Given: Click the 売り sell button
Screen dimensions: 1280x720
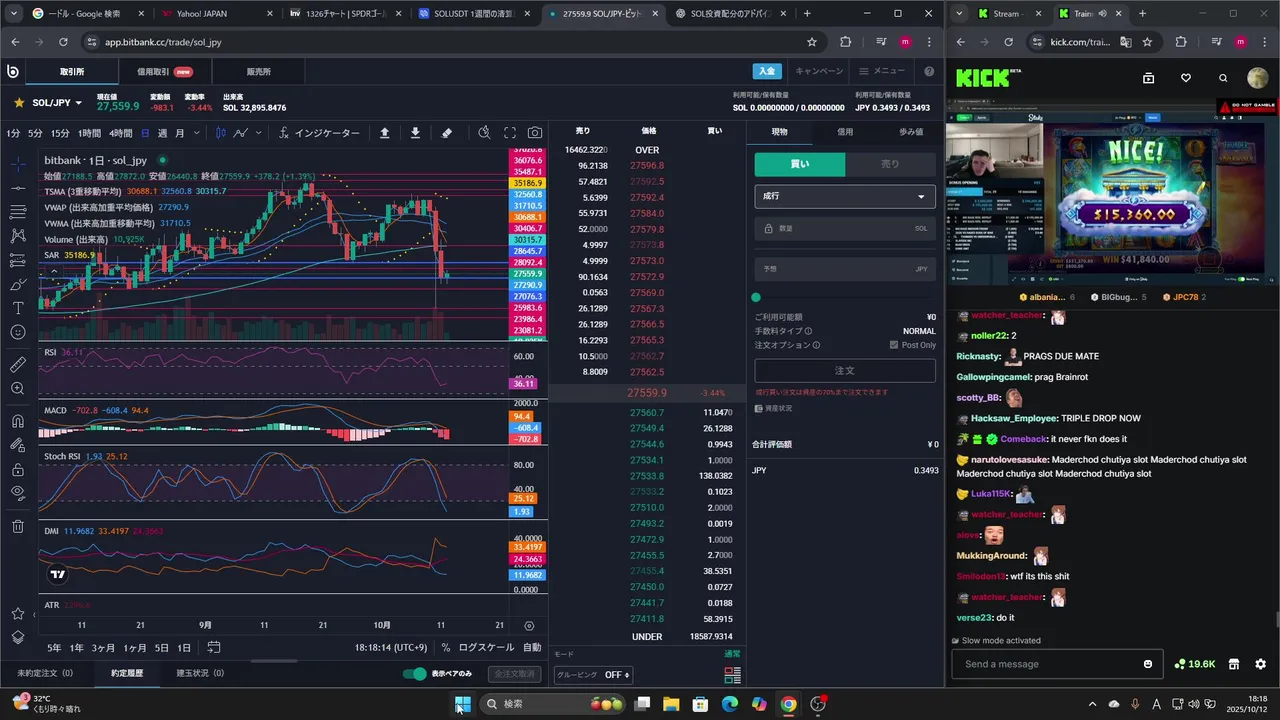Looking at the screenshot, I should pyautogui.click(x=890, y=164).
